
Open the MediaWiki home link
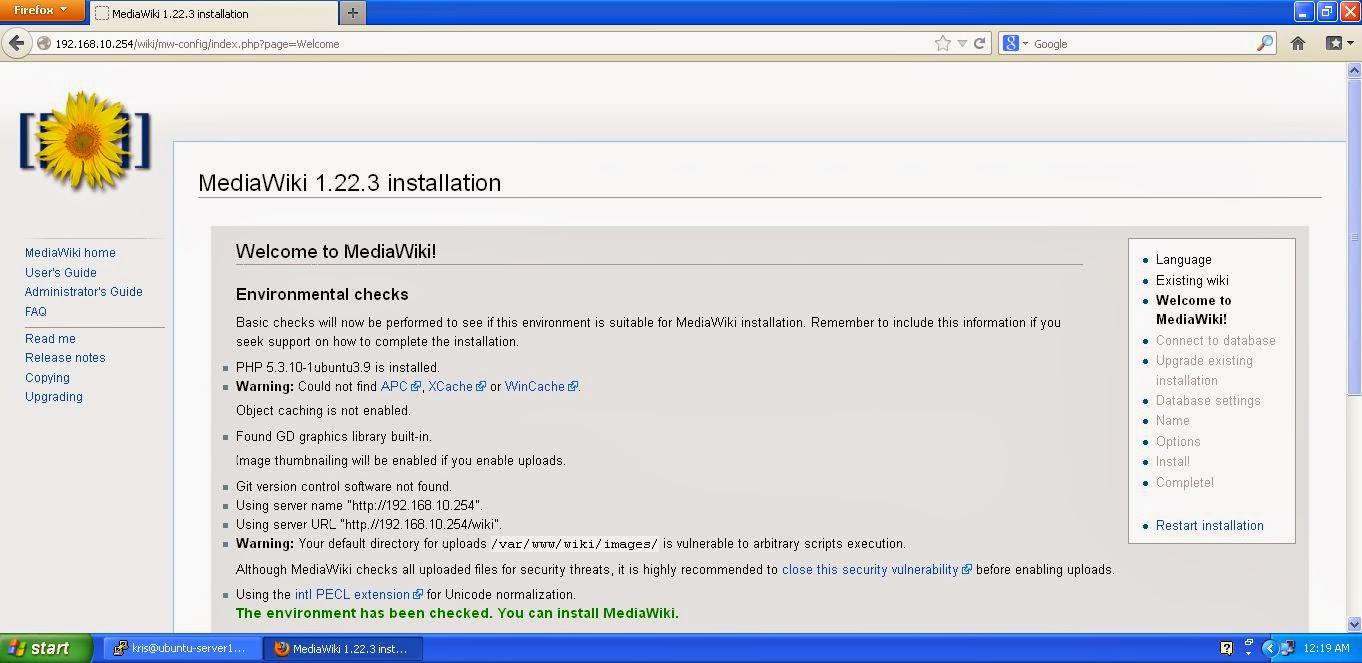pyautogui.click(x=70, y=253)
